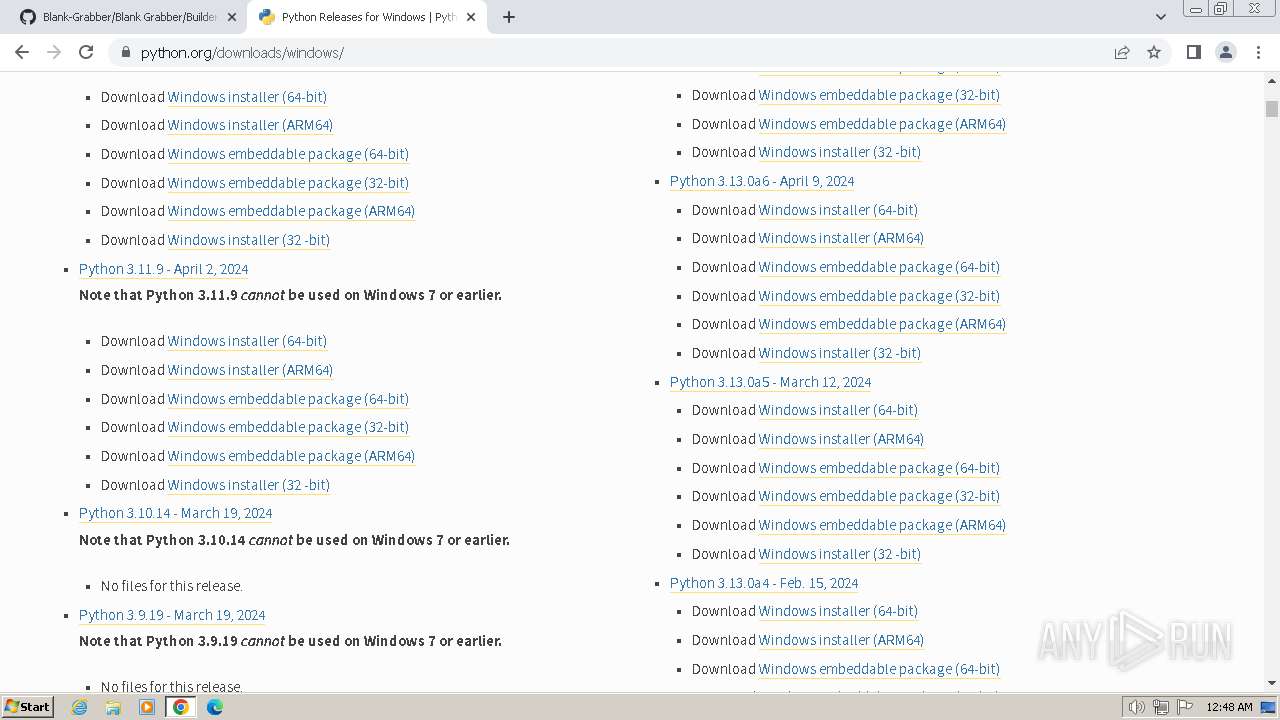Open Python 3.13.0a5 - March 12, 2024 release
Image resolution: width=1280 pixels, height=720 pixels.
click(x=771, y=382)
